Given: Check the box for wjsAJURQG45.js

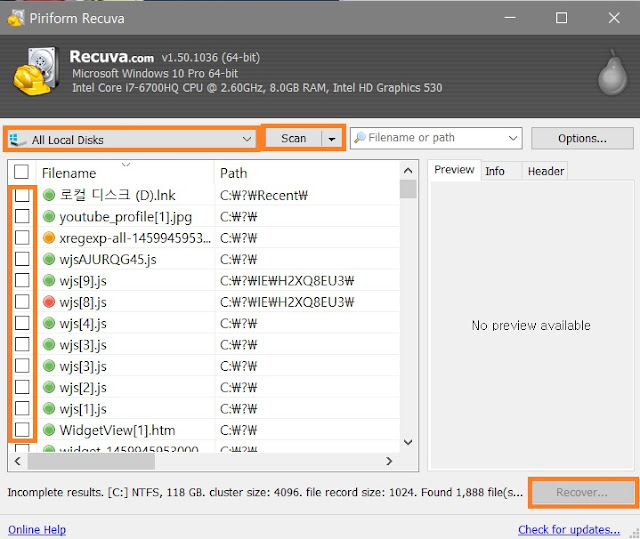Looking at the screenshot, I should coord(22,259).
